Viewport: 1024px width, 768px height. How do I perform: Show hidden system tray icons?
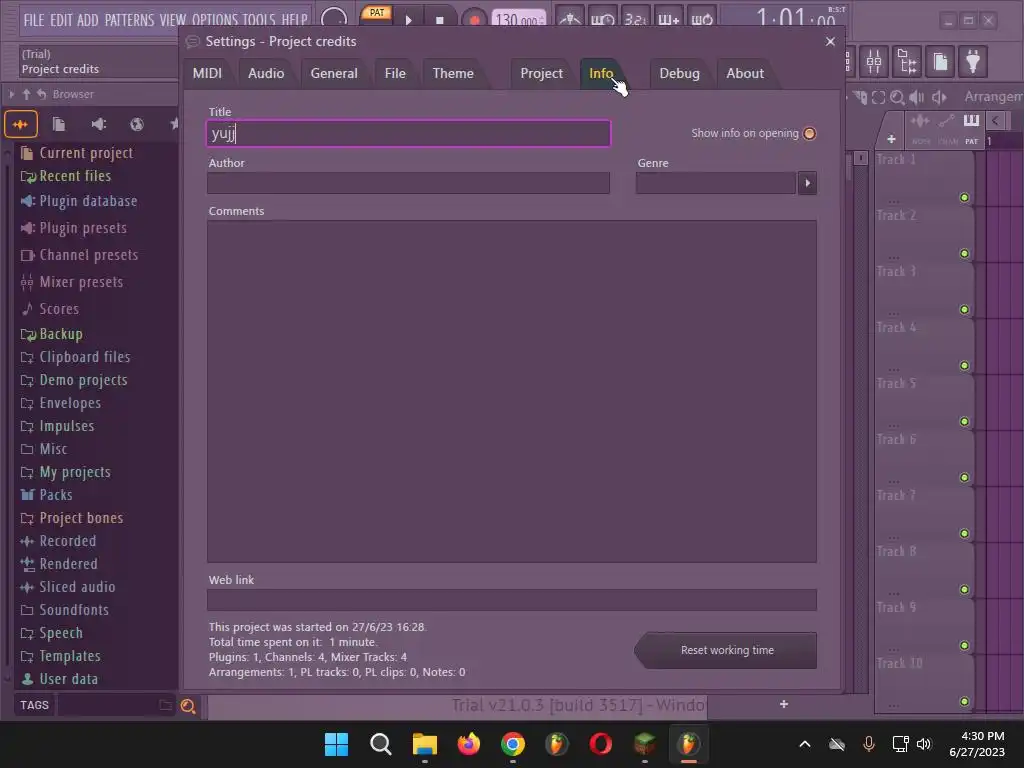805,744
